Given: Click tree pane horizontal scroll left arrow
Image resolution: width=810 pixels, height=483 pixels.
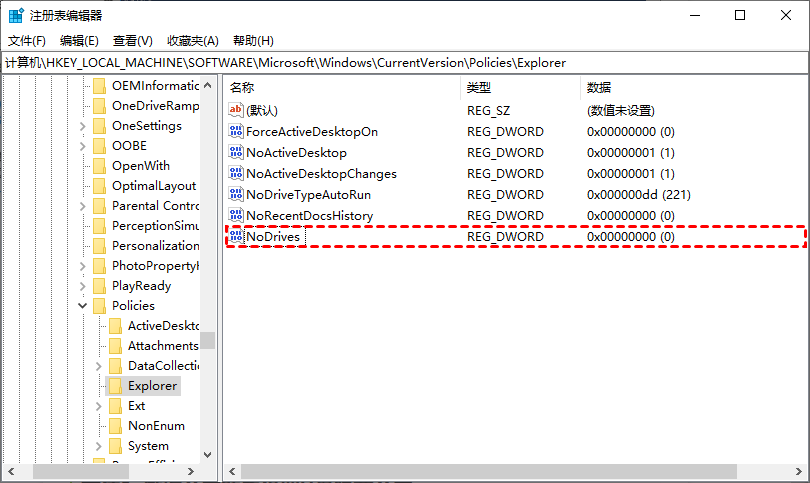Looking at the screenshot, I should 11,471.
